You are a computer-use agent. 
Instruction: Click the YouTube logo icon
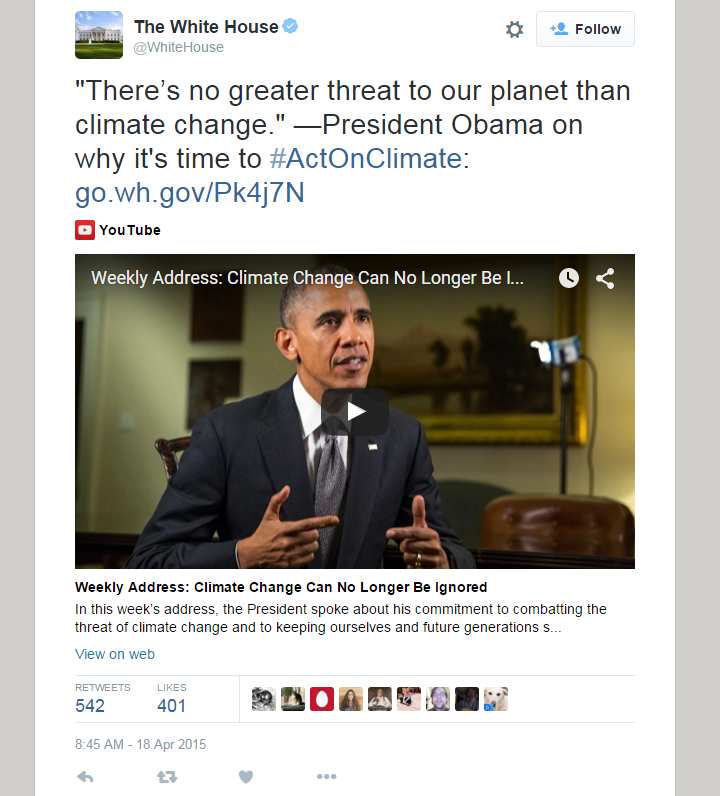(x=85, y=230)
